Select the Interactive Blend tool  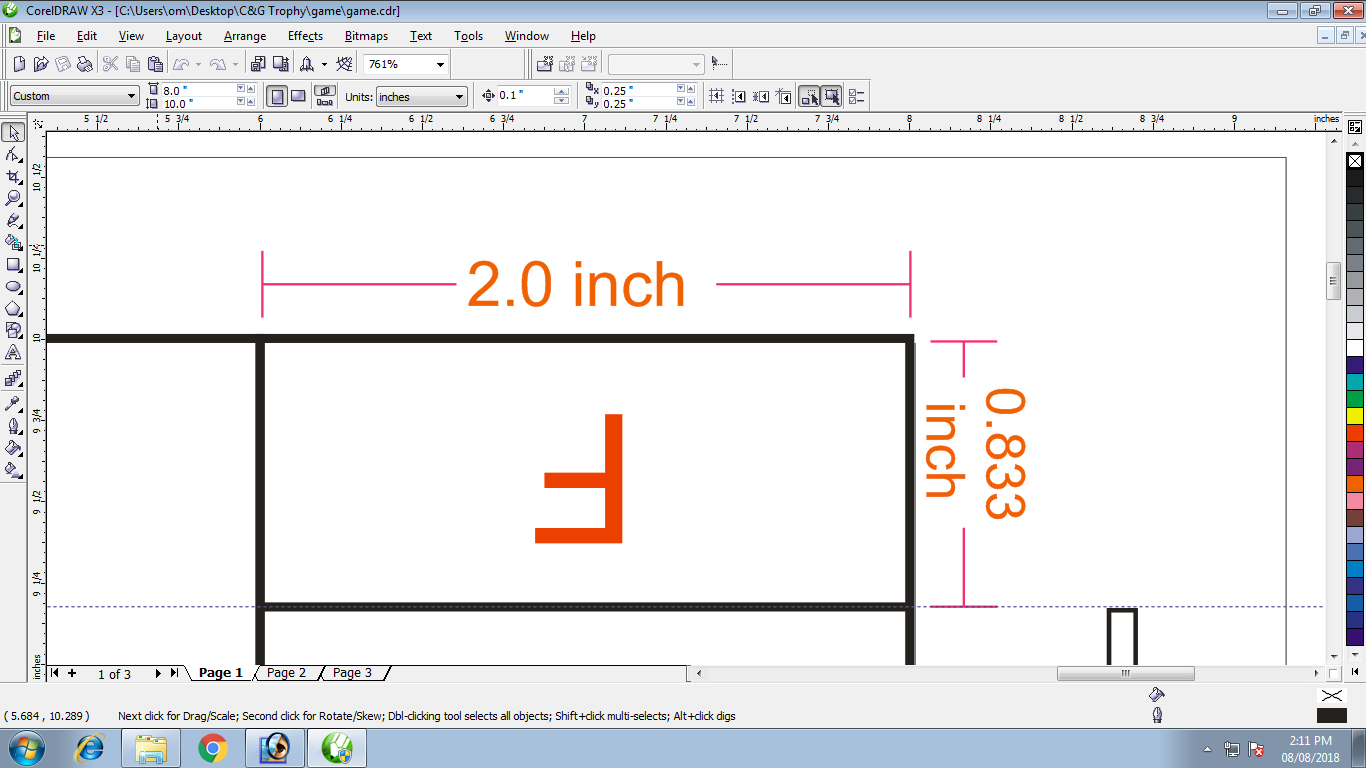13,379
